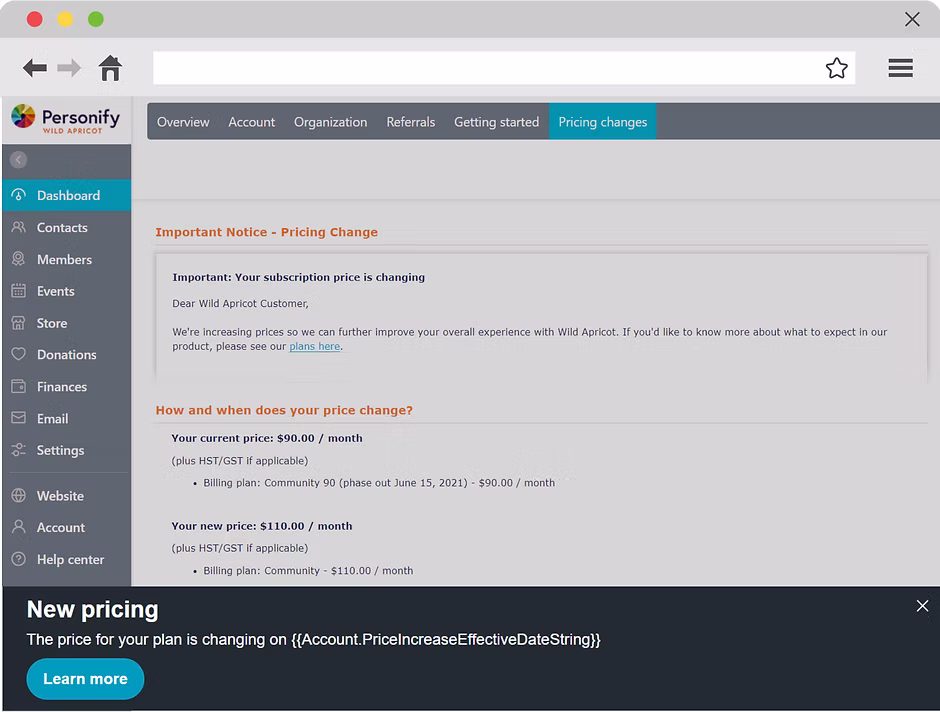
Task: Open Account in sidebar menu
Action: (67, 527)
